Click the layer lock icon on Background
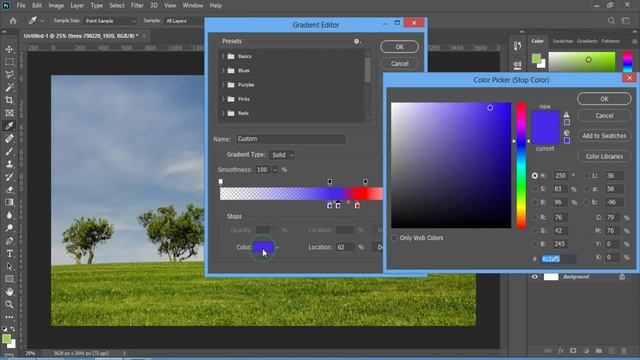 coord(622,277)
